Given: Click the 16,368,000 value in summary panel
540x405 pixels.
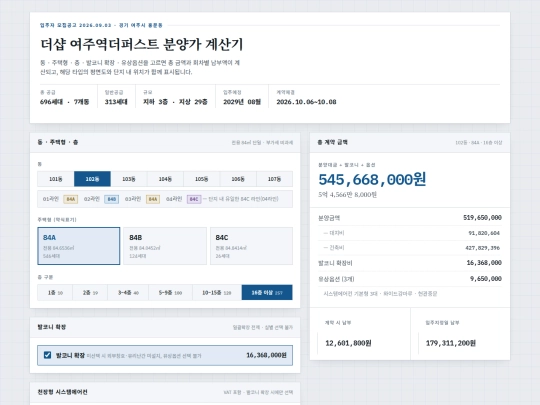Looking at the screenshot, I should tap(484, 263).
